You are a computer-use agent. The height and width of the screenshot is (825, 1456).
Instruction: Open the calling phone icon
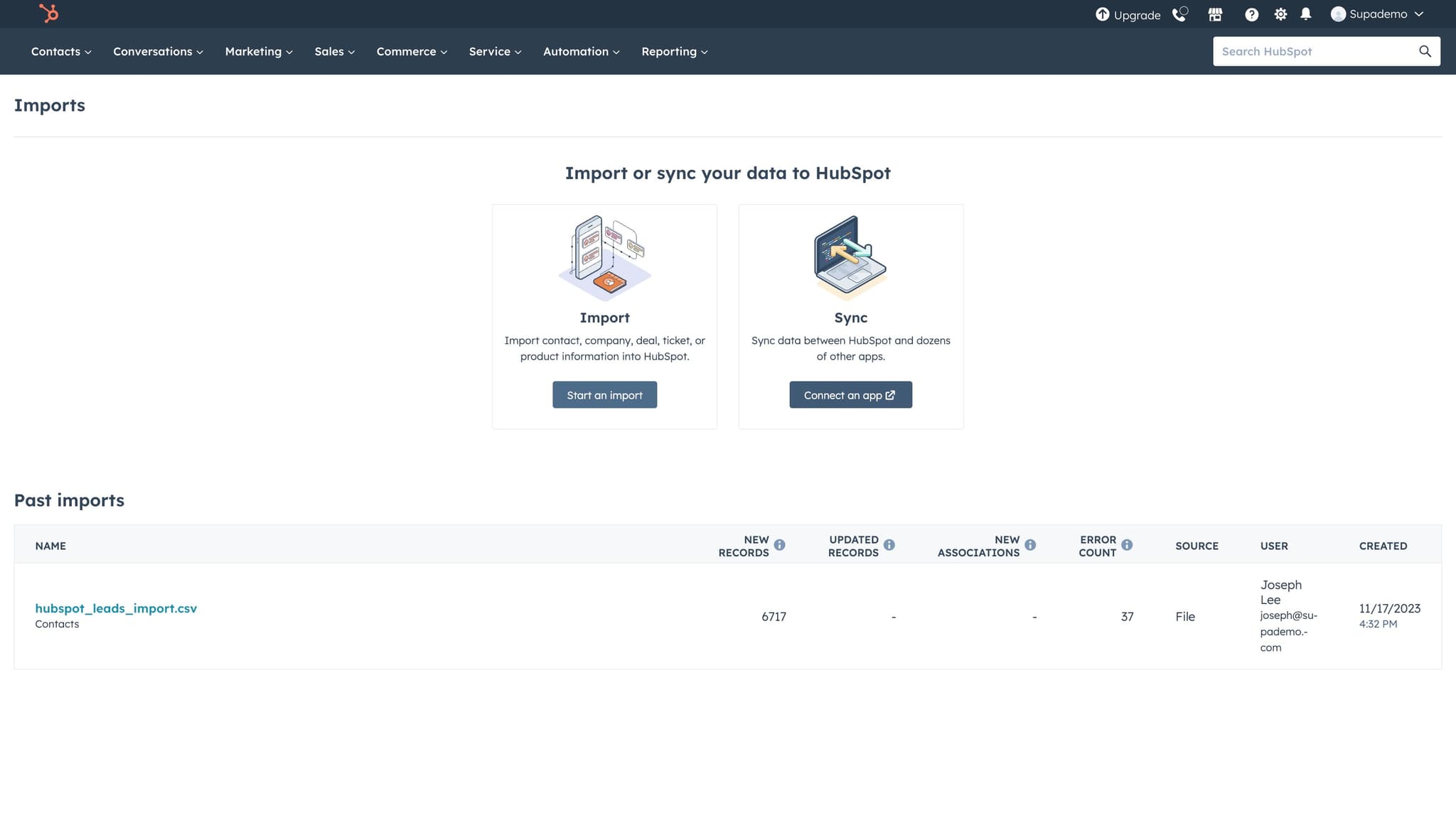tap(1179, 14)
